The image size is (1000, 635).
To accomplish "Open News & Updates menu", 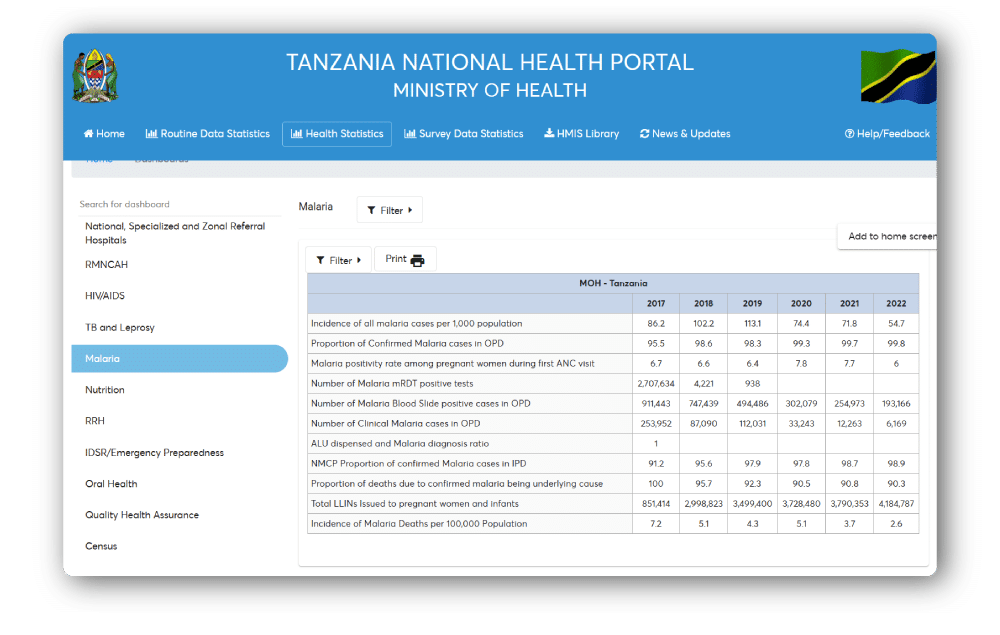I will (685, 133).
